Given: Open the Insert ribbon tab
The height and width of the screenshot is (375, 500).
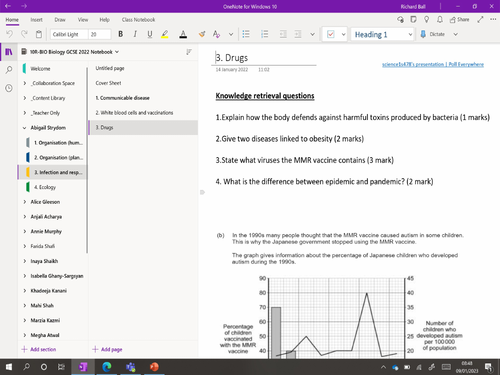Looking at the screenshot, I should pyautogui.click(x=36, y=20).
